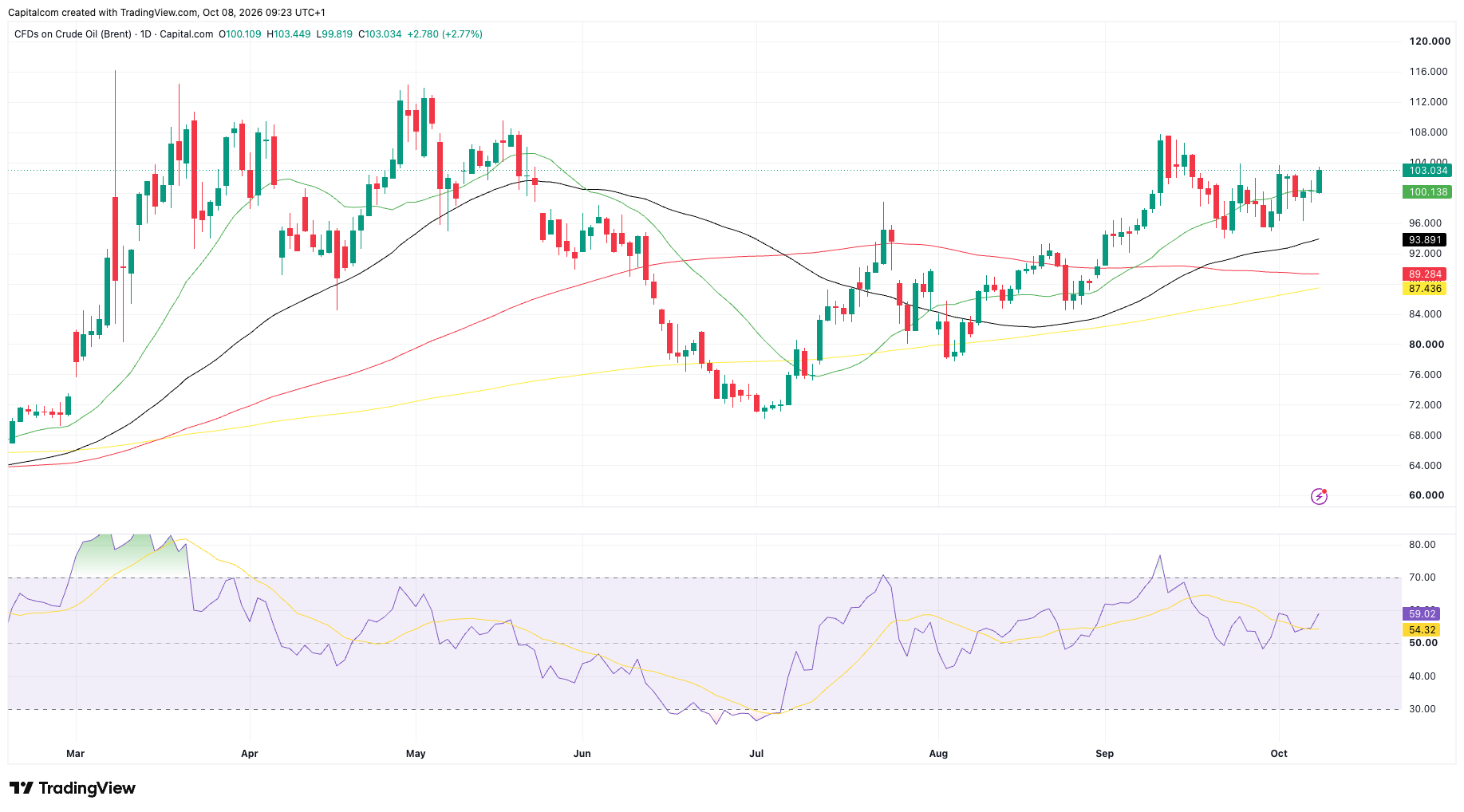Screen dimensions: 1464x812
Task: Click the 60.000 price axis label
Action: 1427,495
